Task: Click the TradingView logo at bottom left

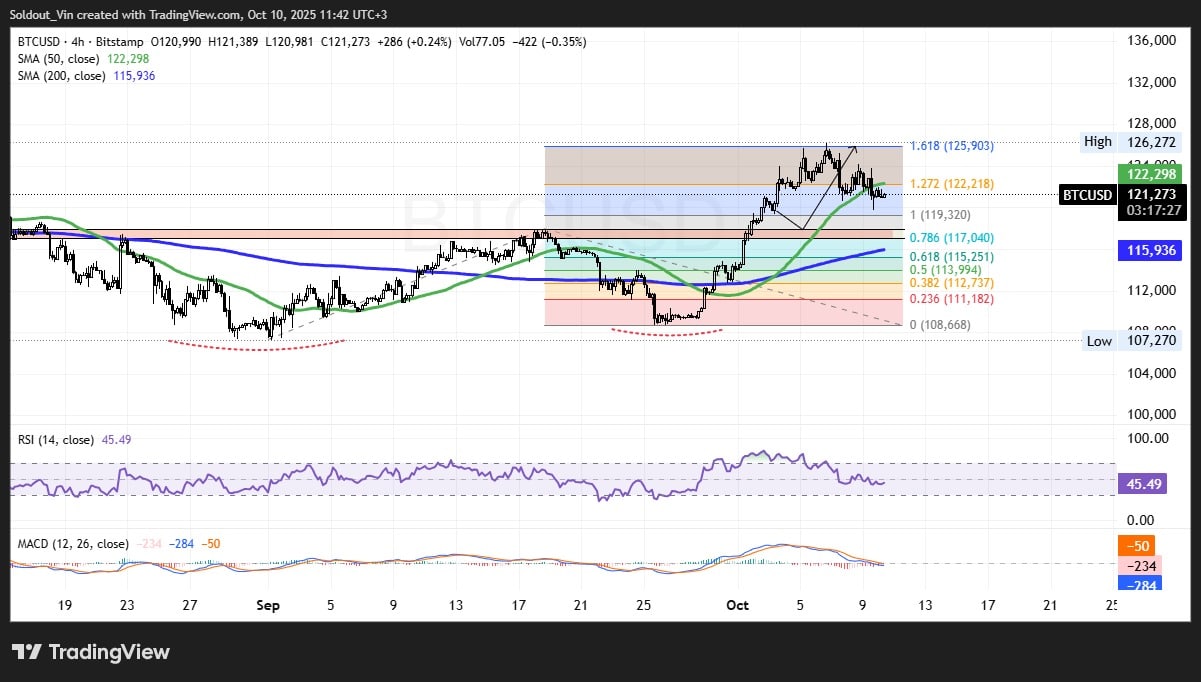Action: 91,652
